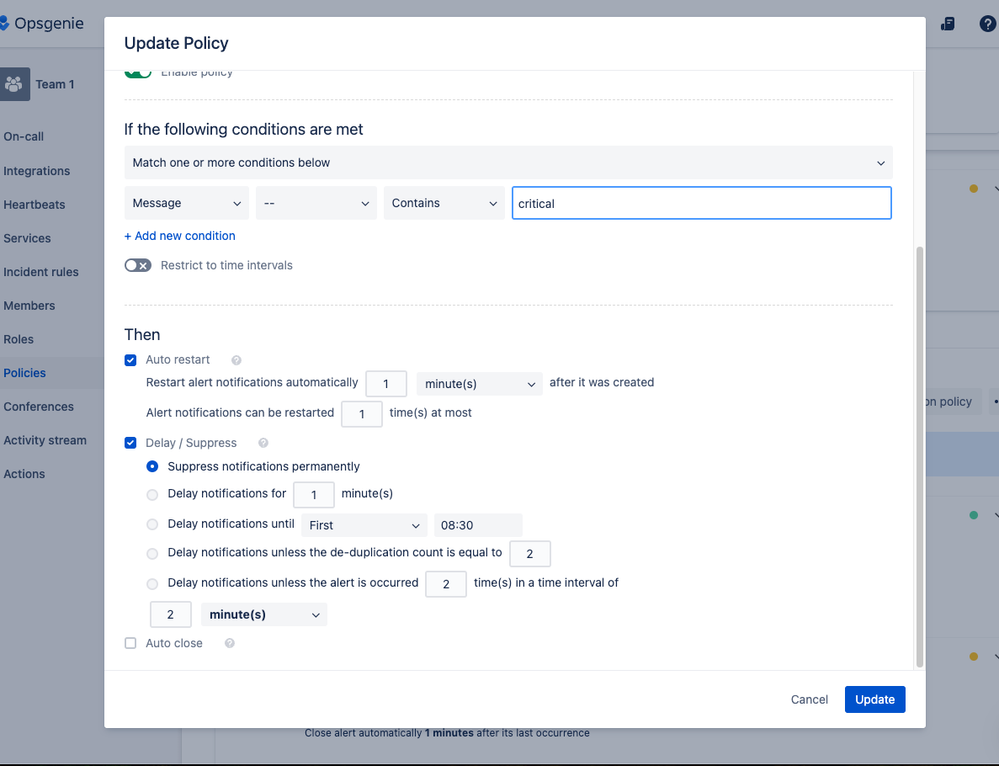Click the Team 1 avatar icon

pyautogui.click(x=14, y=84)
